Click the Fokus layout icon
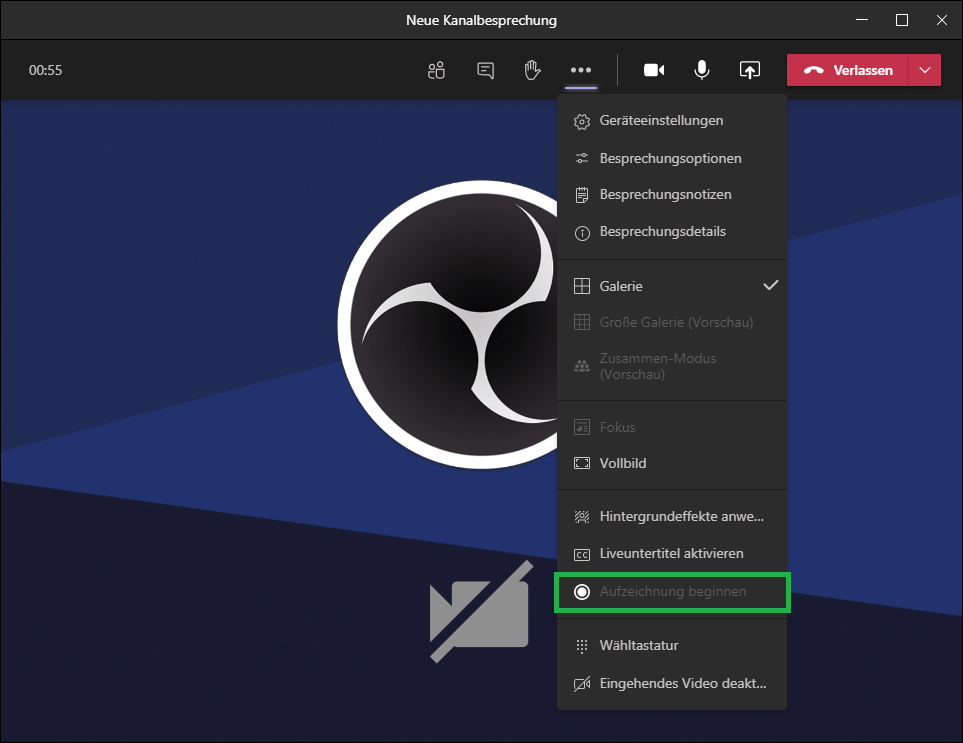Image resolution: width=963 pixels, height=743 pixels. [582, 427]
